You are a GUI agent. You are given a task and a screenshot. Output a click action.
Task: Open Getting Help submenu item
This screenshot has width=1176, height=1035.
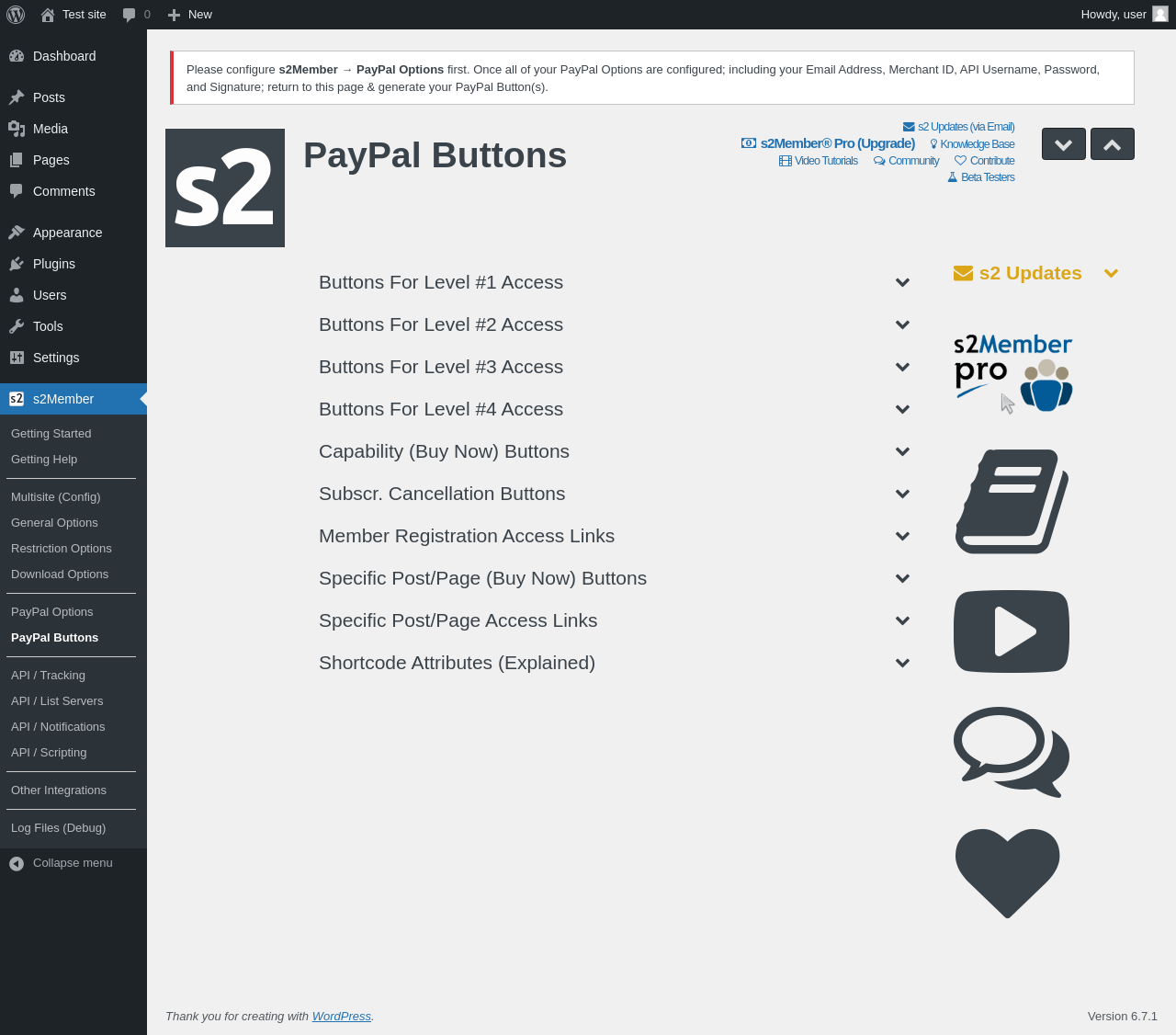[x=73, y=460]
